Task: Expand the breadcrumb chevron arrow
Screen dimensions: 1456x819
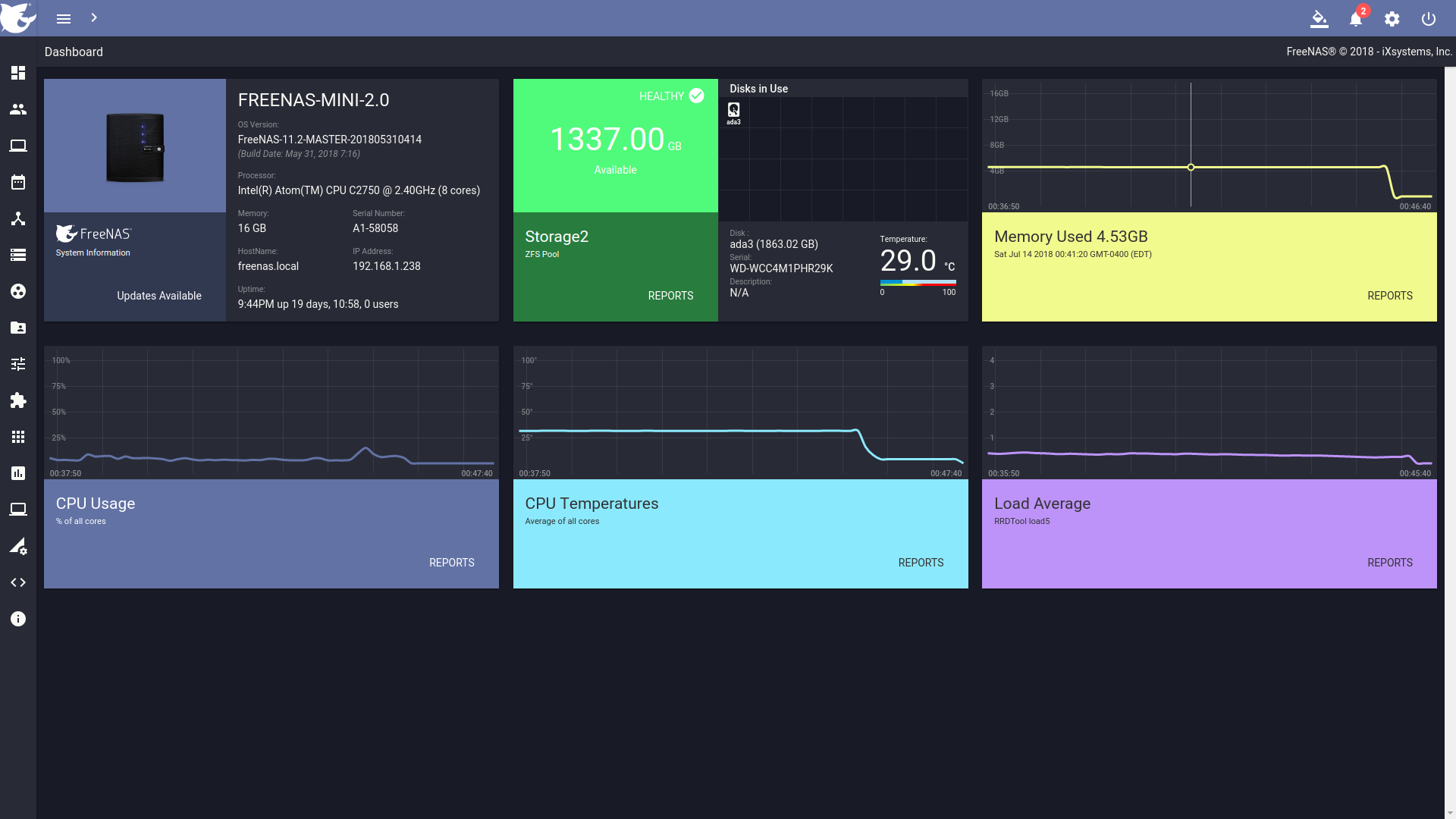Action: point(94,17)
